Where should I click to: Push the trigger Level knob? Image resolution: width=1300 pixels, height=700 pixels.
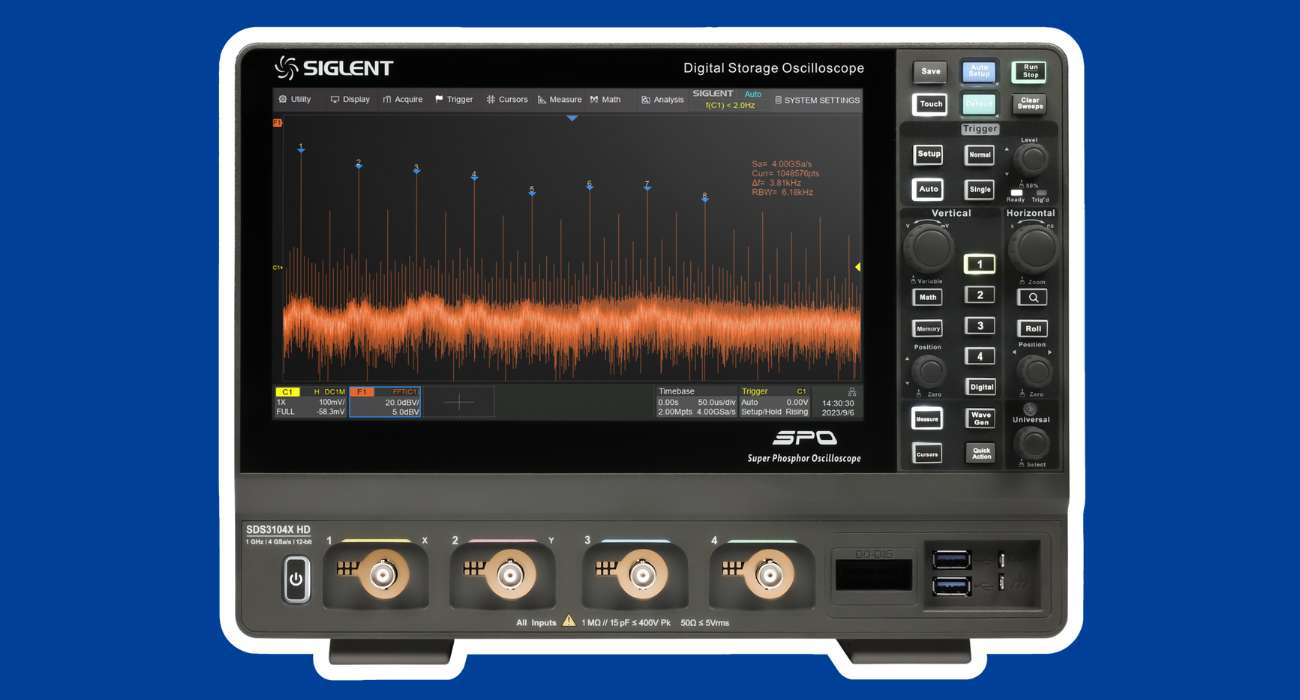1030,160
